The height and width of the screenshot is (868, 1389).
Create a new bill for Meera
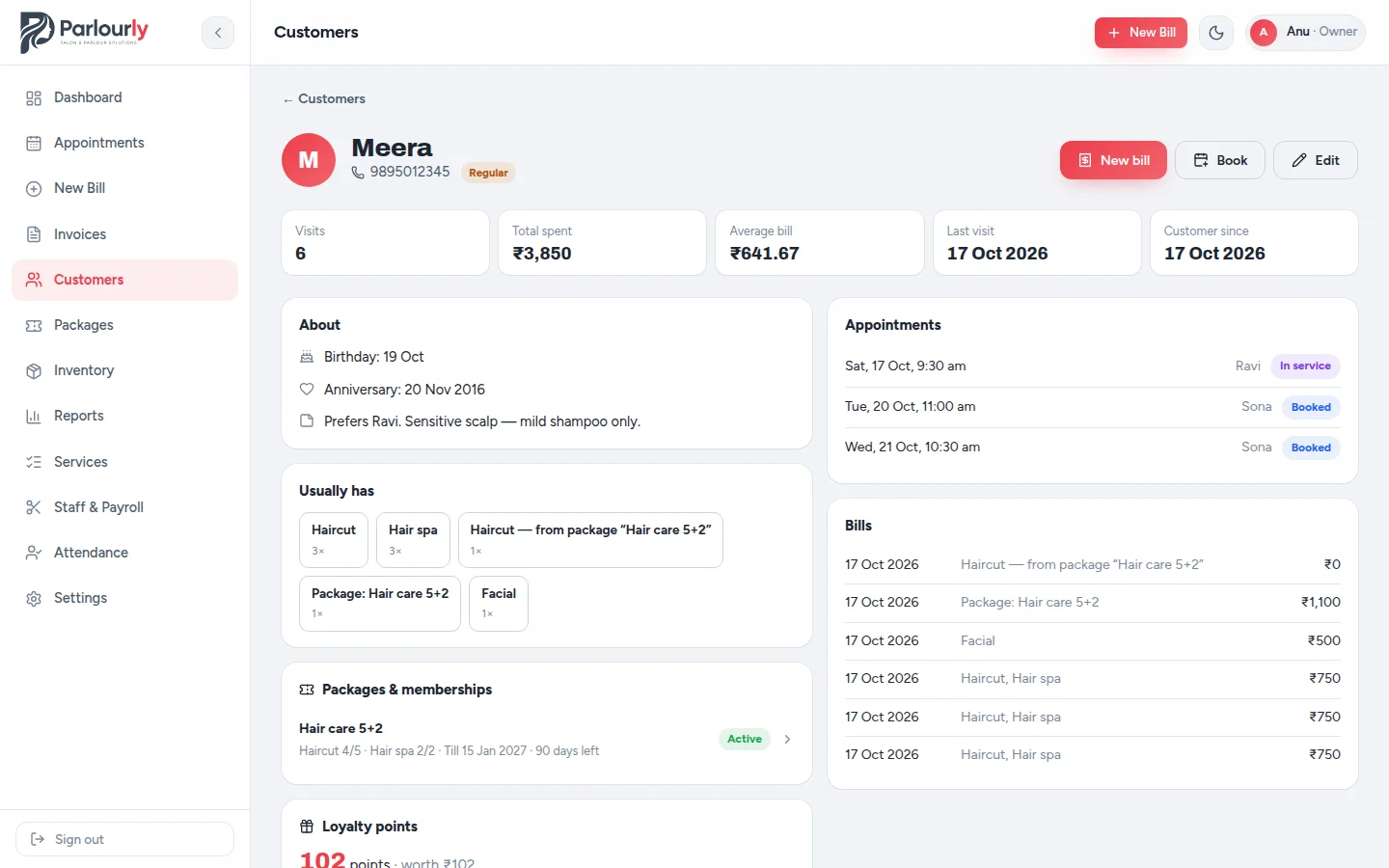tap(1113, 160)
